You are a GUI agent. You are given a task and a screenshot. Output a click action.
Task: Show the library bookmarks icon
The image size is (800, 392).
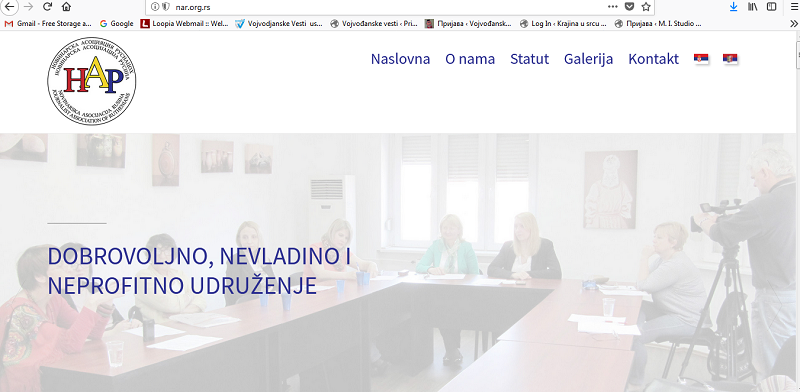click(753, 7)
